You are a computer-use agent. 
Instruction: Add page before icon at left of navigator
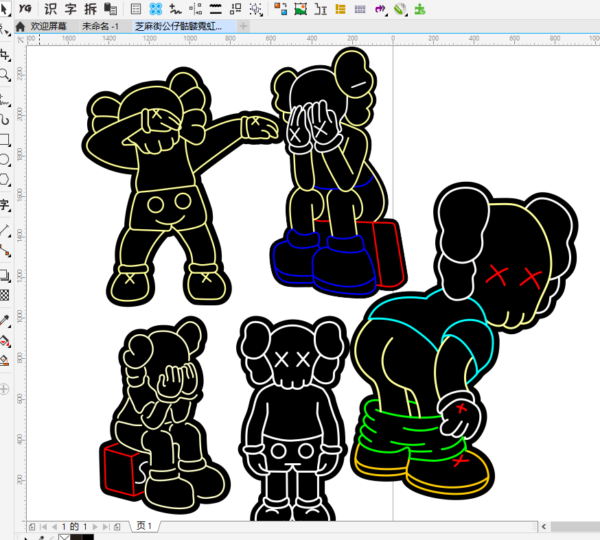32,527
